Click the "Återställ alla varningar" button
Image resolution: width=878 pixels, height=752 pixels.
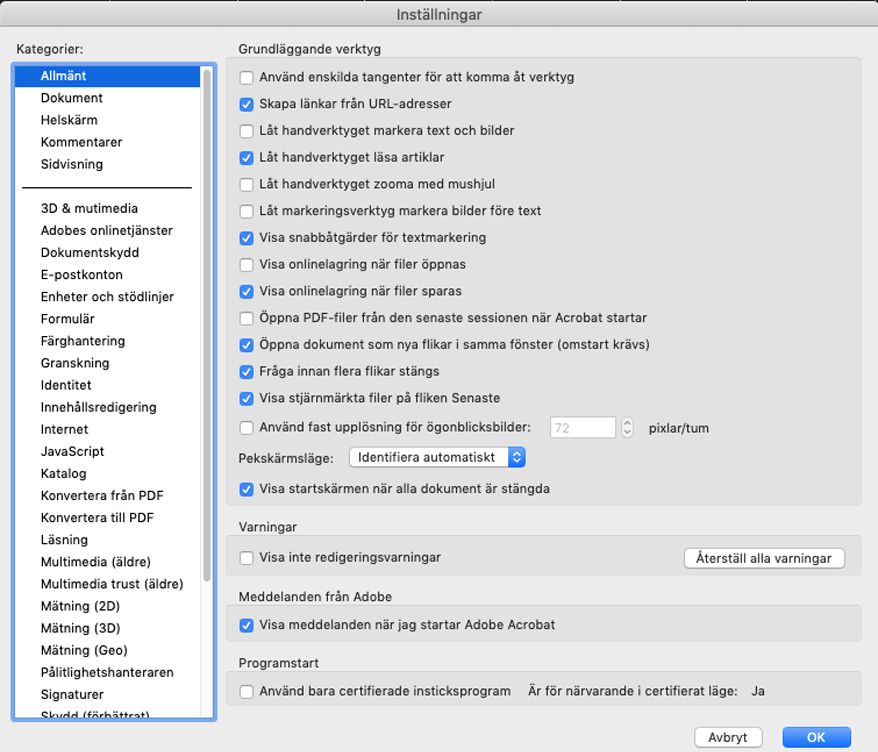(763, 559)
